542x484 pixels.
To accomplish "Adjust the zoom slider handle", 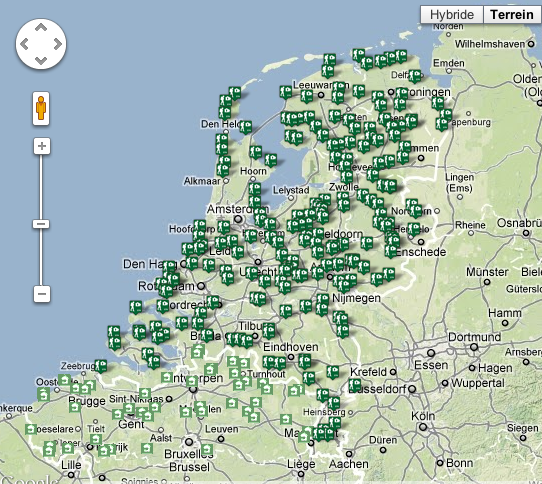I will point(41,224).
